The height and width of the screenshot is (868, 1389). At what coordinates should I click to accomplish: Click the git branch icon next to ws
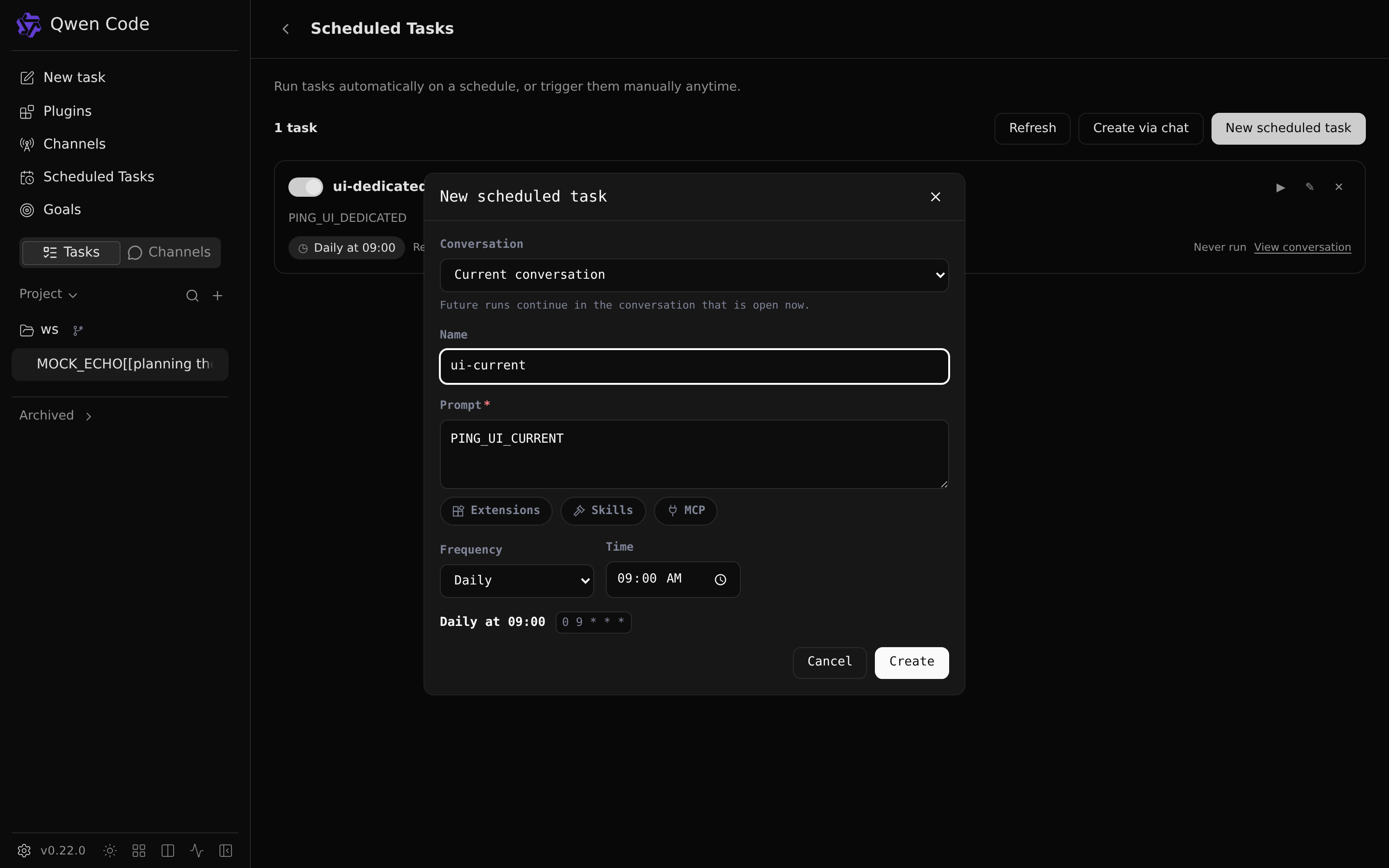point(78,330)
